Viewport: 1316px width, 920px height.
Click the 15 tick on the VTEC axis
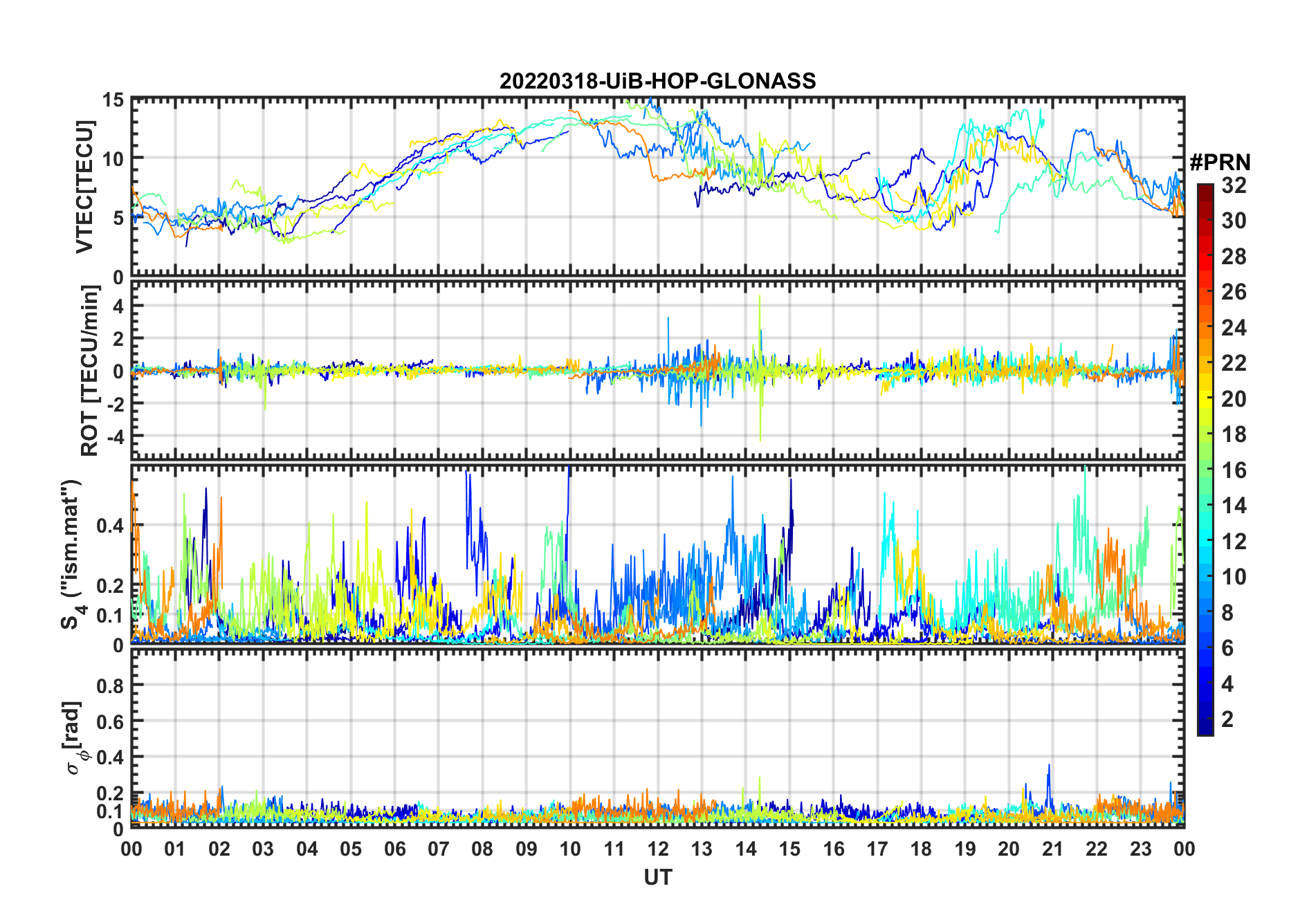pyautogui.click(x=113, y=100)
